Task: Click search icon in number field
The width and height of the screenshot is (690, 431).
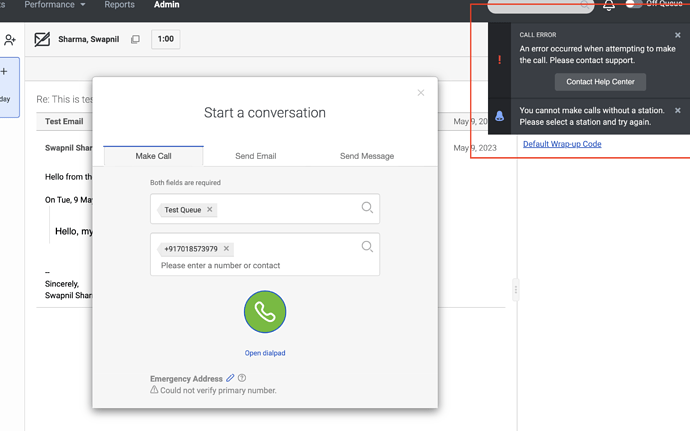Action: click(x=367, y=247)
